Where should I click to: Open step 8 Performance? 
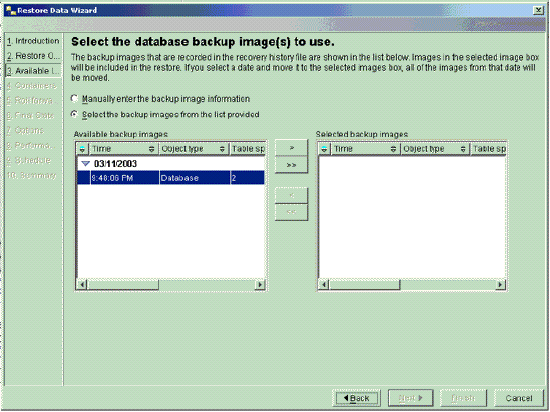click(31, 145)
